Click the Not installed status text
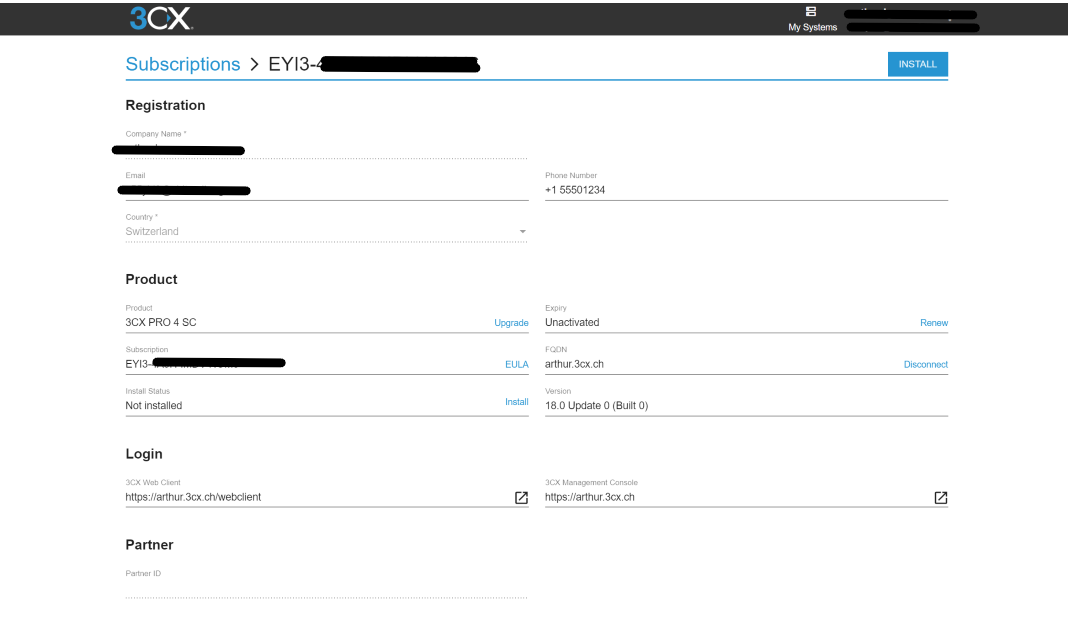The height and width of the screenshot is (621, 1068). 154,405
